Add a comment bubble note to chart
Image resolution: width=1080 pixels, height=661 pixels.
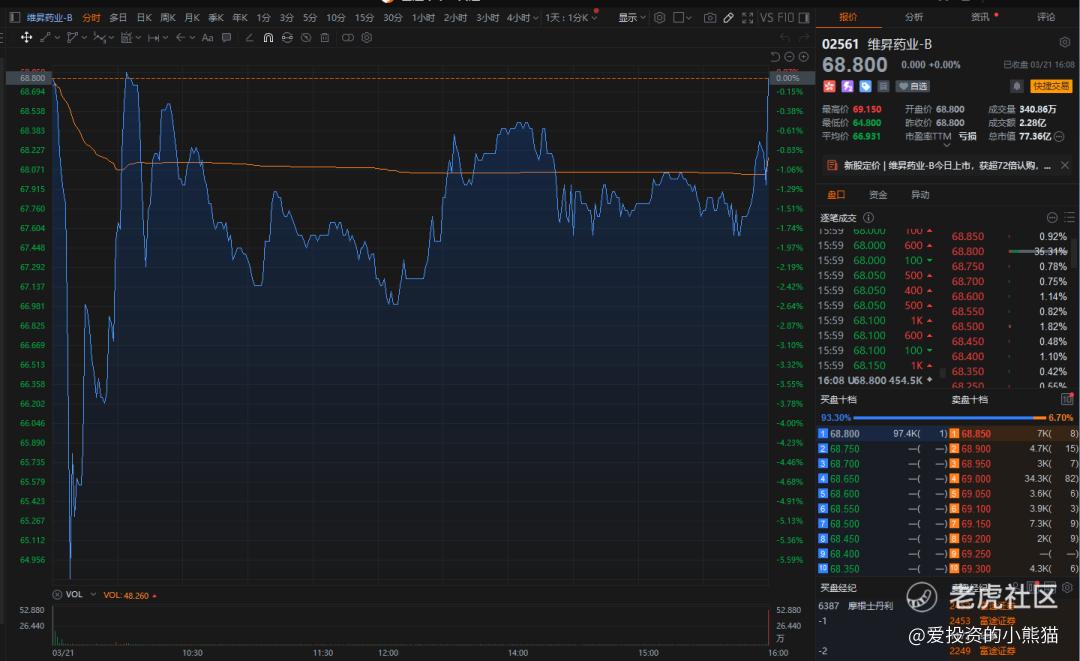(227, 38)
